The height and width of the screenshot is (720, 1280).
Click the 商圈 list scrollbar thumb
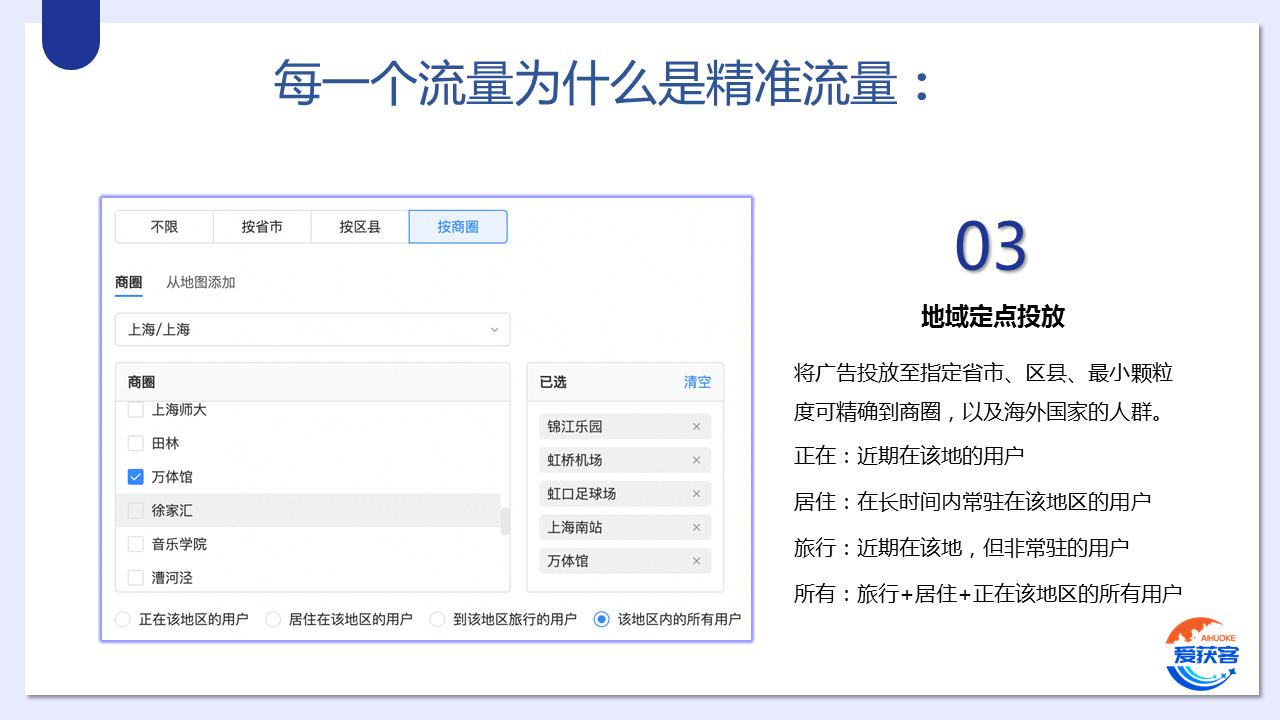[505, 521]
